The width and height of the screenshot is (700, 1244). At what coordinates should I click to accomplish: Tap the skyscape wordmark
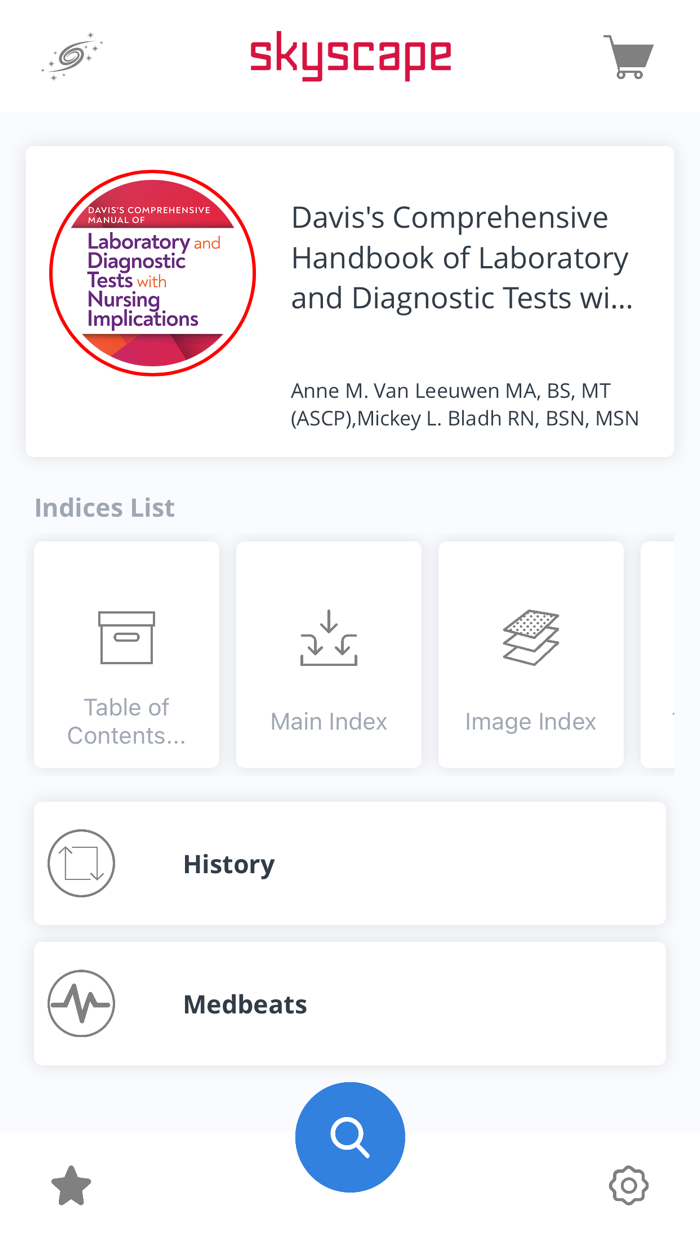350,57
